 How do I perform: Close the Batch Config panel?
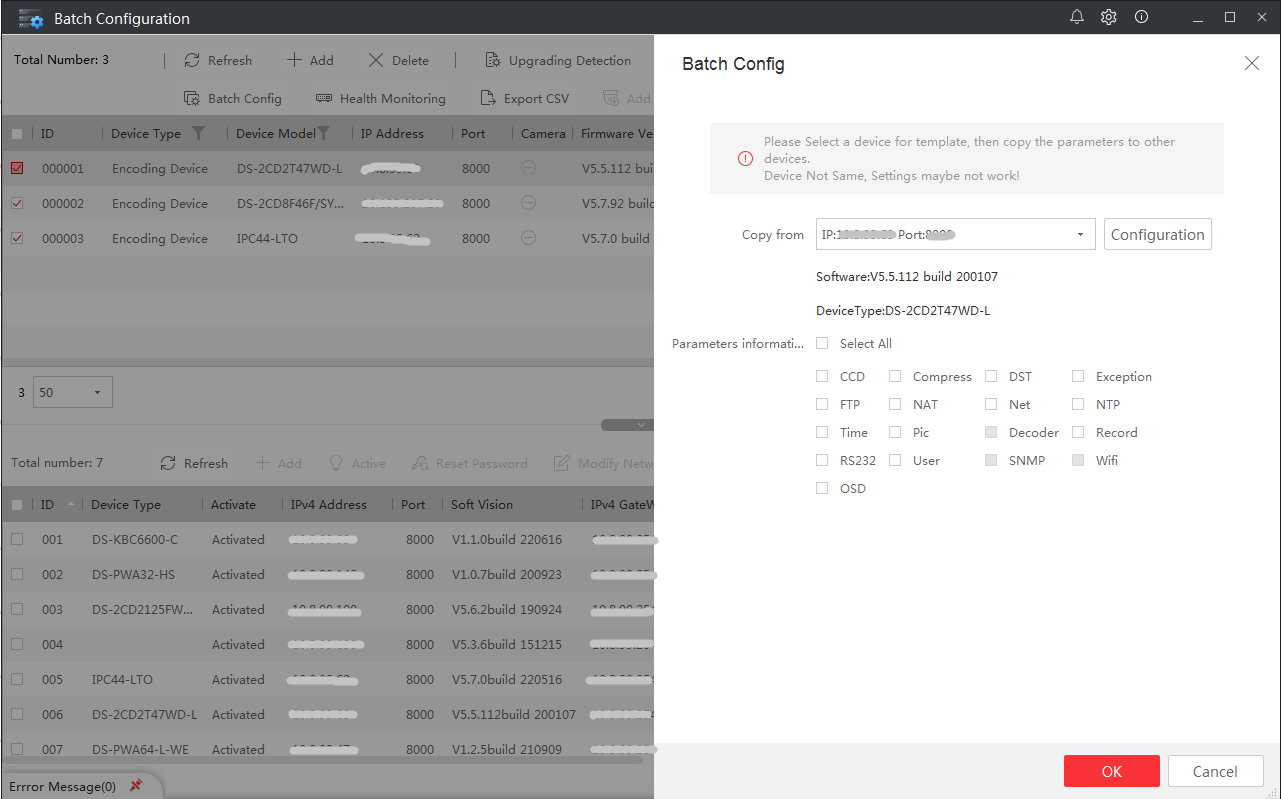pos(1252,63)
